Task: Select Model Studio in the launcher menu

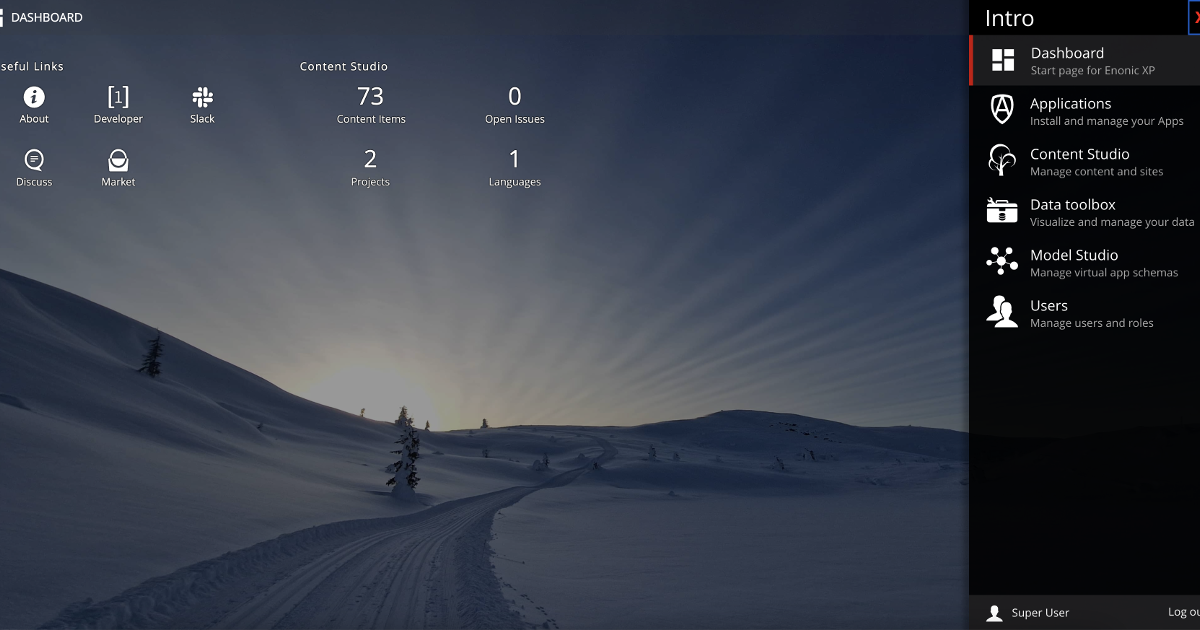Action: (x=1084, y=262)
